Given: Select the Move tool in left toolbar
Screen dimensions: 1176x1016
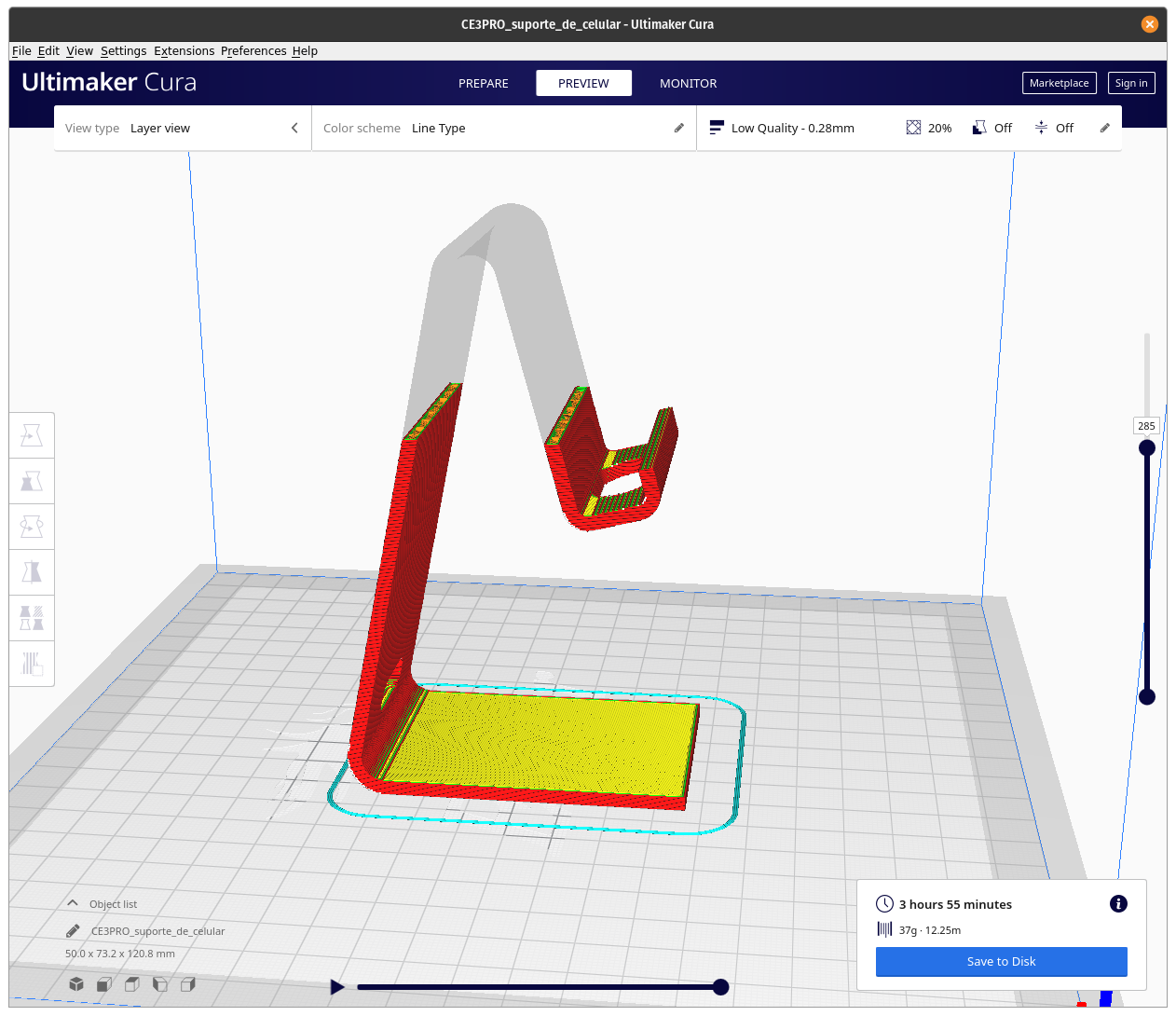Looking at the screenshot, I should pos(32,435).
